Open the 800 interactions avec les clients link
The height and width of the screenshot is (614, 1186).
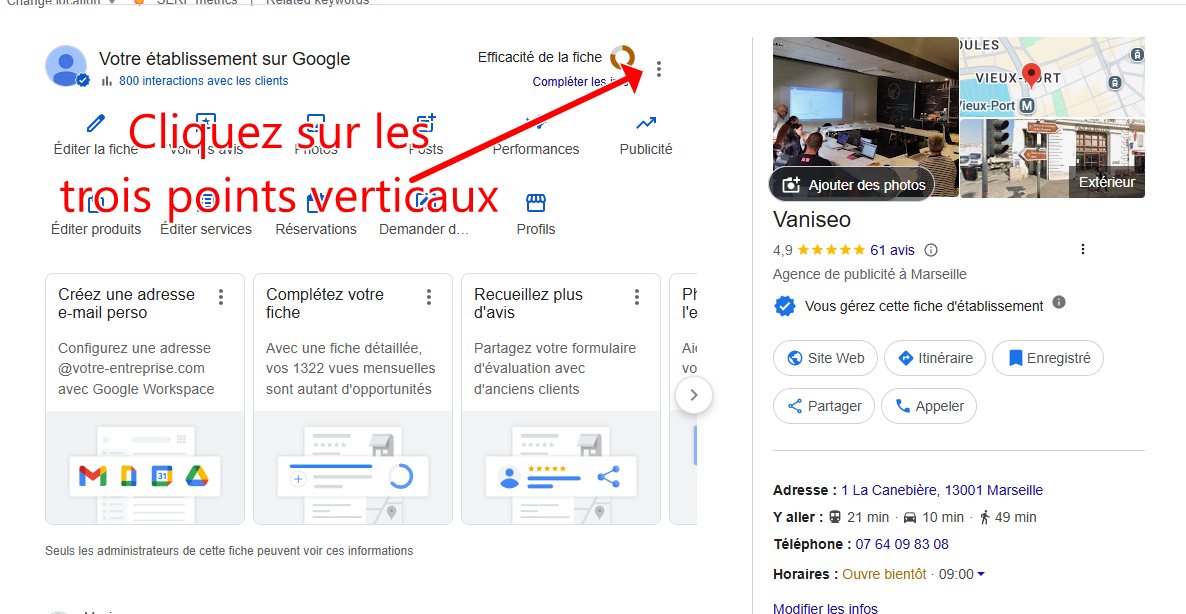click(x=203, y=81)
